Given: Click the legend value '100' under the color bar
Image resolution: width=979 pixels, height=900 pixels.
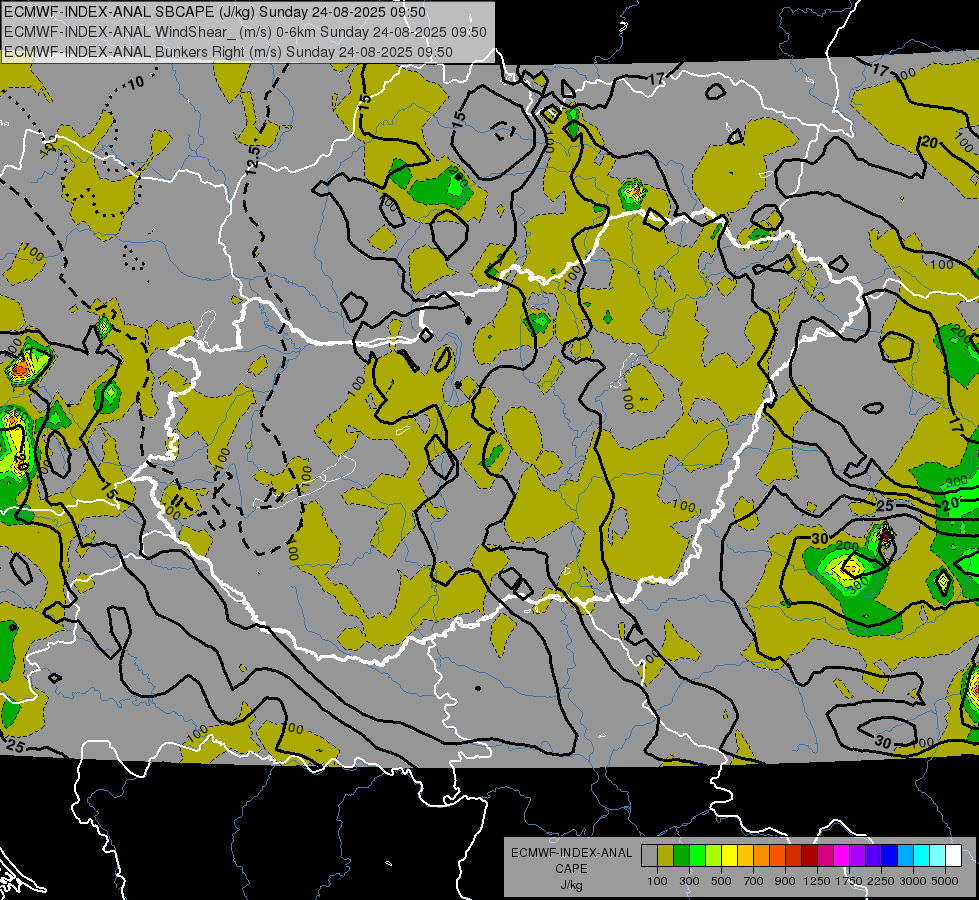Looking at the screenshot, I should pos(657,881).
